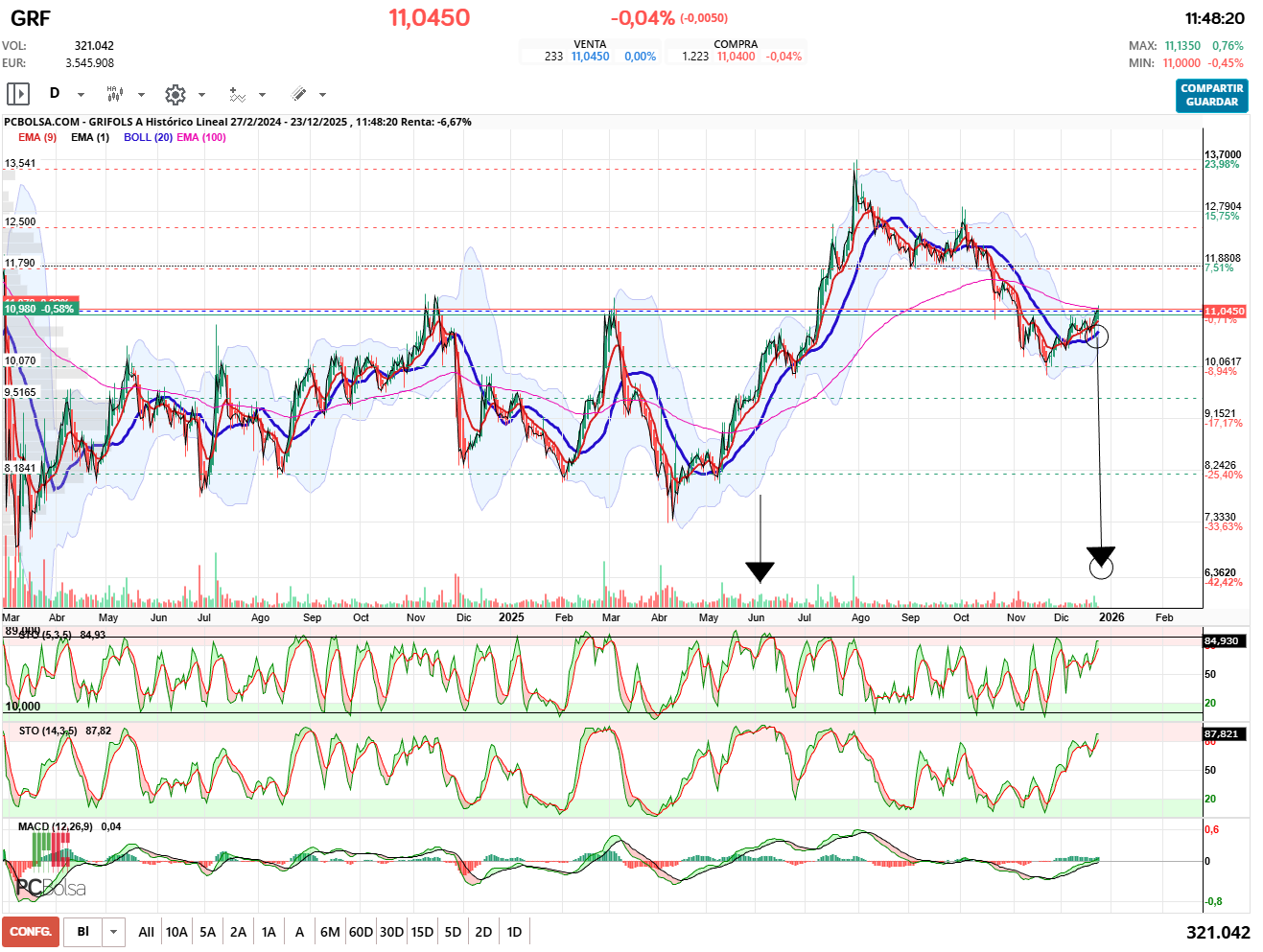Select the 6M time range
This screenshot has width=1263, height=952.
point(330,932)
